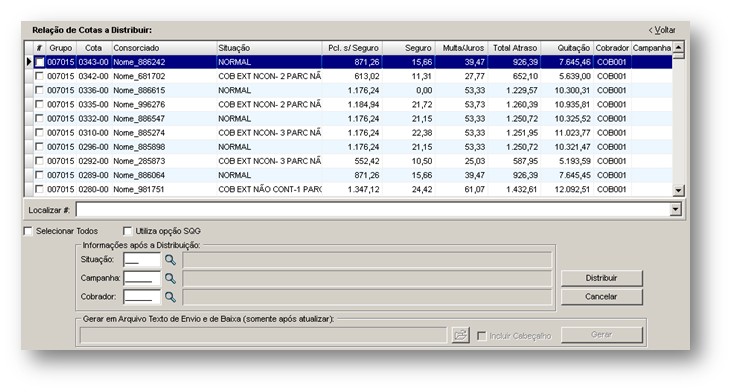Screen dimensions: 732x392
Task: Click the Cancelar button
Action: coord(601,297)
